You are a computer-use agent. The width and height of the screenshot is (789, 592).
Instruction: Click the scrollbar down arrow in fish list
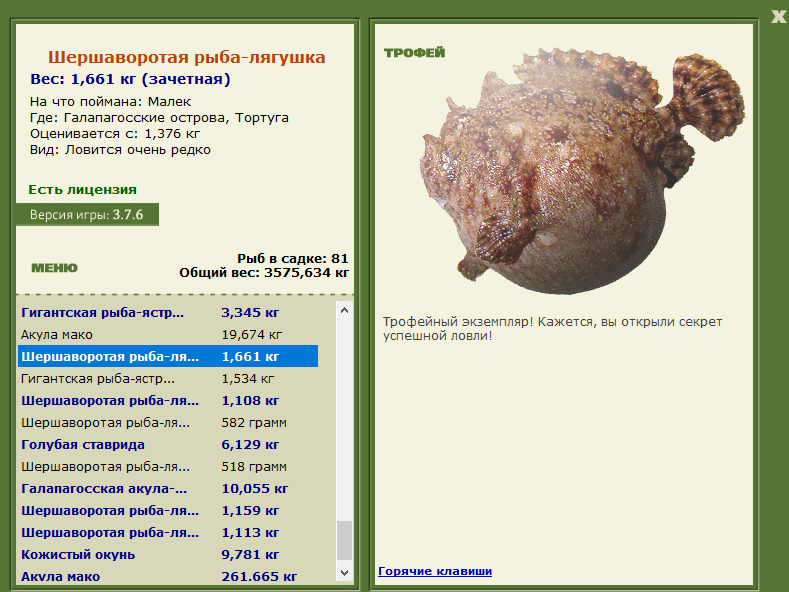coord(344,572)
